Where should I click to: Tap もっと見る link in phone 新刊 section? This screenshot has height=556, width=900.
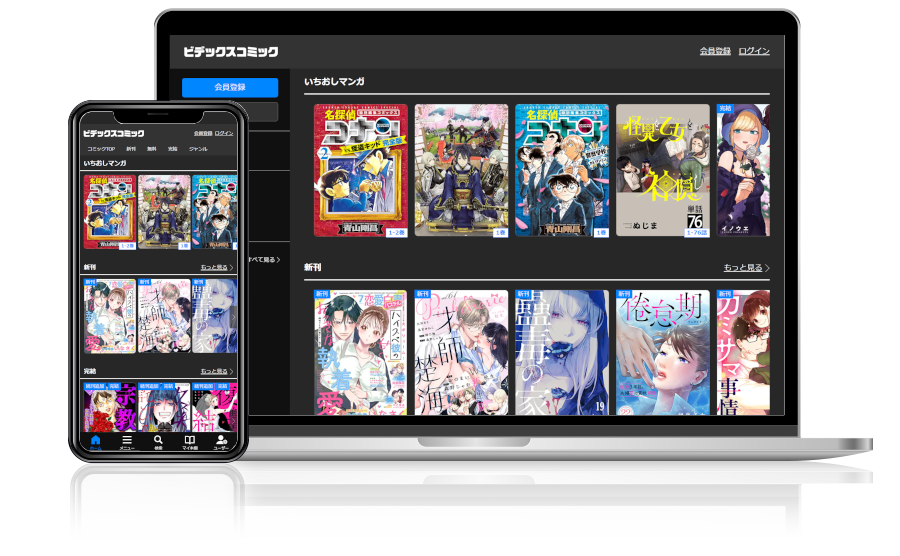click(x=214, y=268)
